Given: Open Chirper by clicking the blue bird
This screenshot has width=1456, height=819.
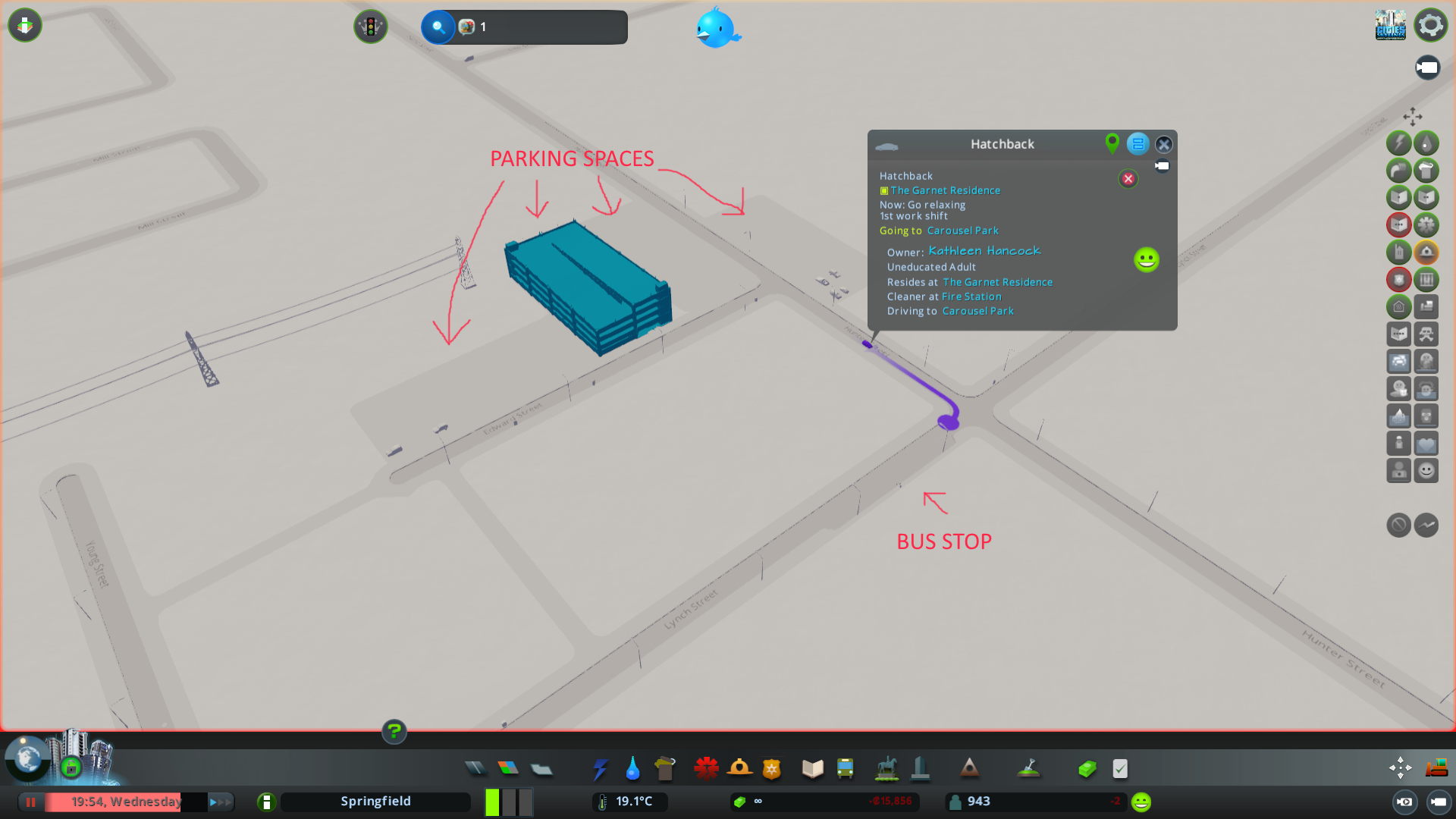Looking at the screenshot, I should pos(716,27).
